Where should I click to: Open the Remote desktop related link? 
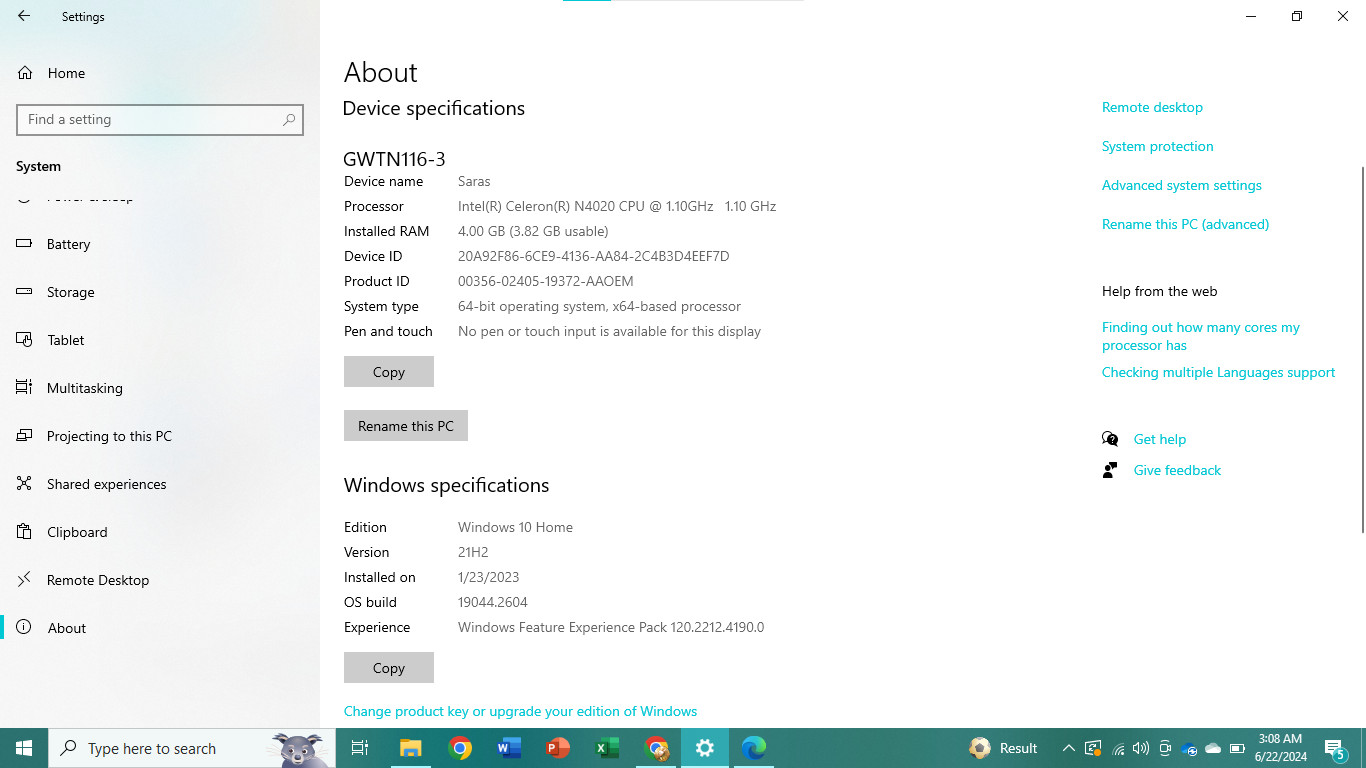(x=1152, y=107)
